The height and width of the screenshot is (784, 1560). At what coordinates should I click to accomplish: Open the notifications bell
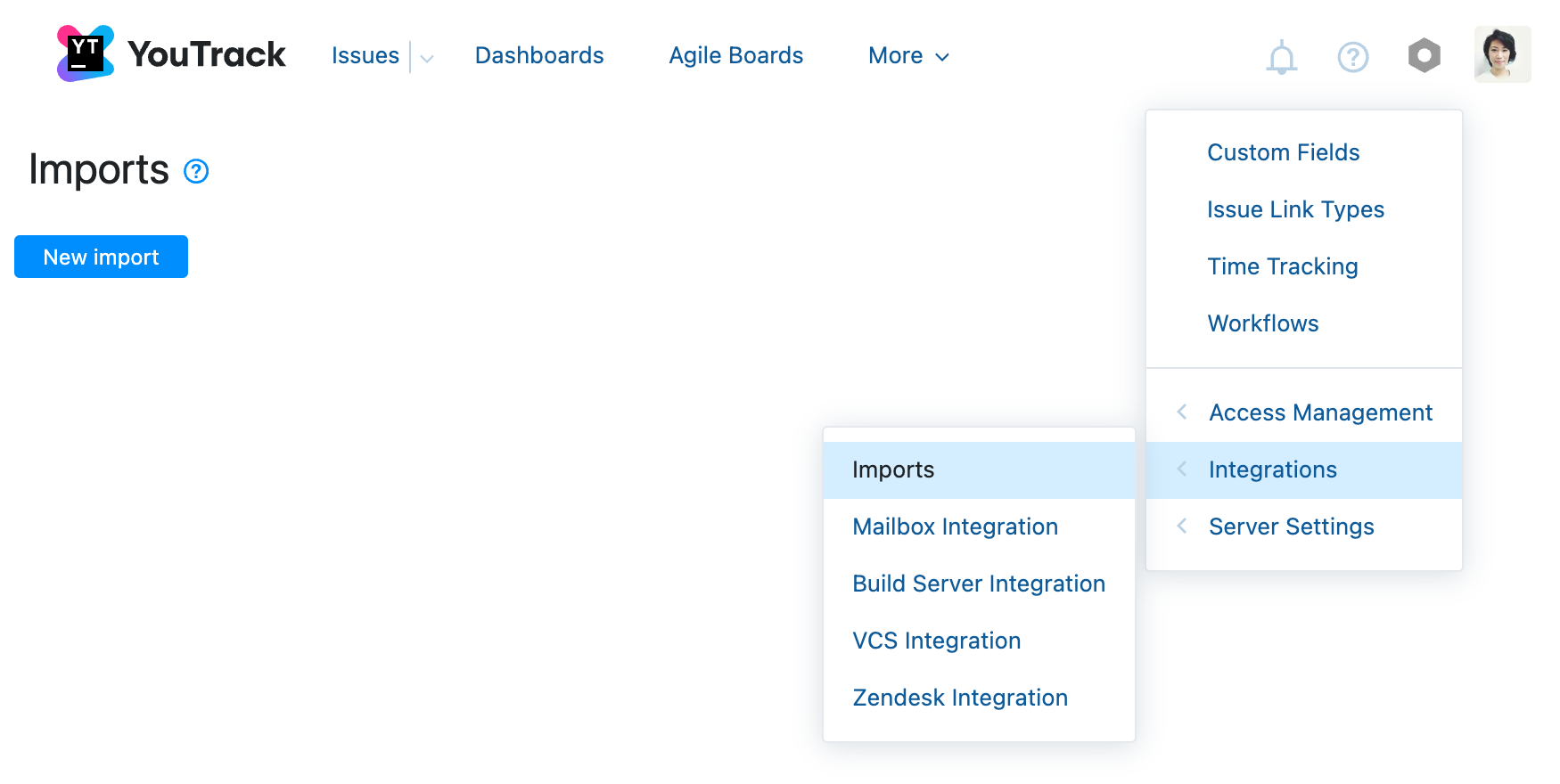pos(1281,57)
